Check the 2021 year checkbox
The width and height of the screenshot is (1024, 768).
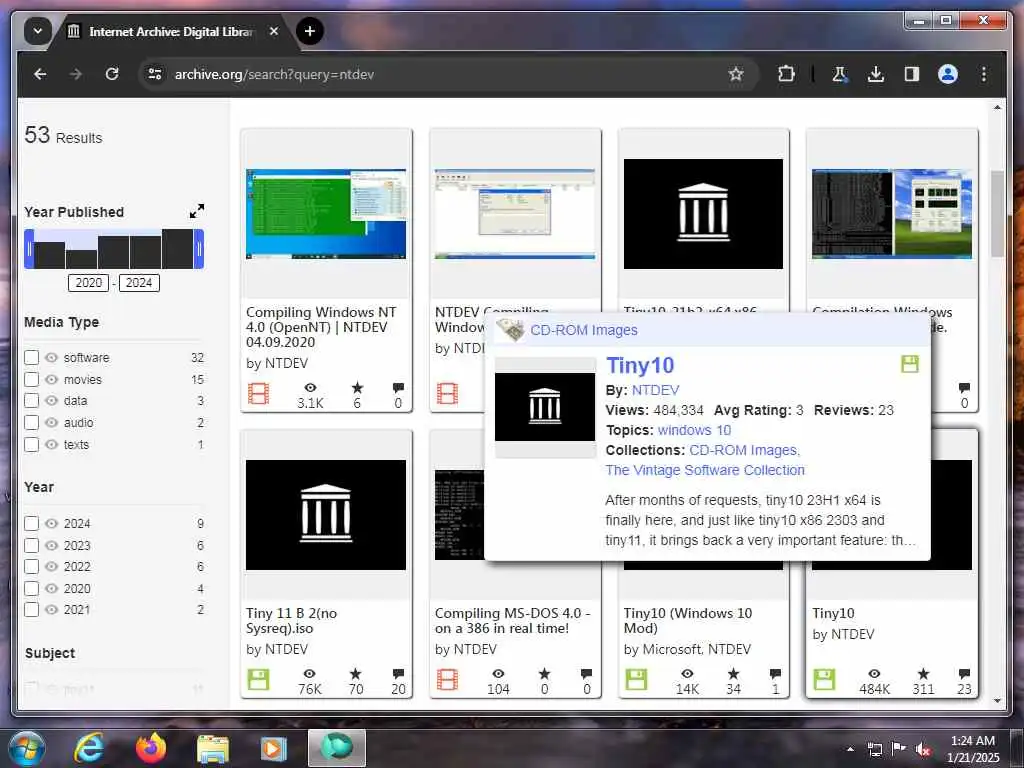point(31,609)
